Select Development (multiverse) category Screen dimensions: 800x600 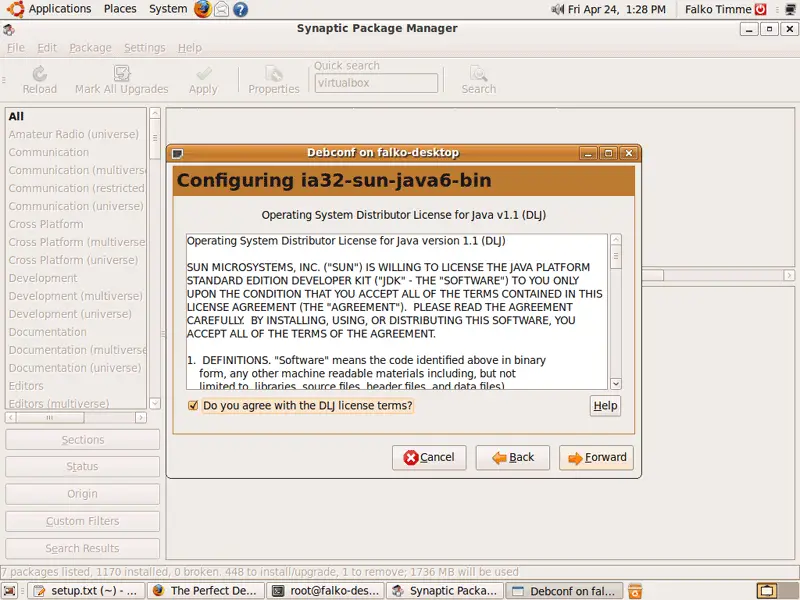pyautogui.click(x=76, y=296)
